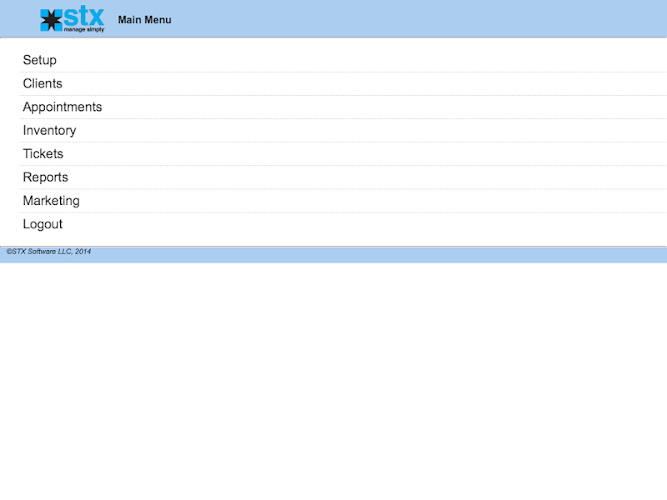Open the Clients section
The width and height of the screenshot is (667, 500).
pyautogui.click(x=343, y=84)
